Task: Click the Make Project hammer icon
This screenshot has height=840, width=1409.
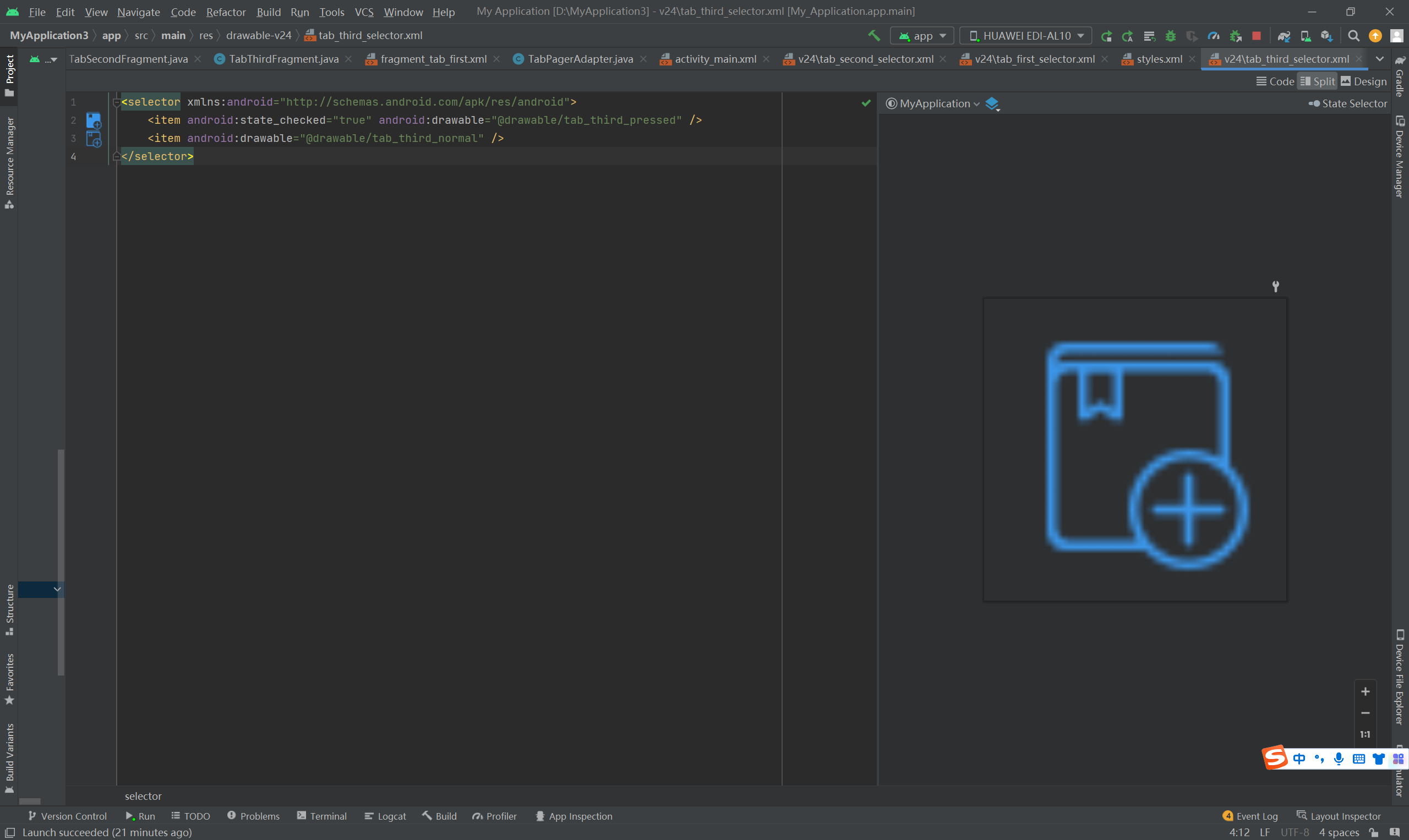Action: 874,36
